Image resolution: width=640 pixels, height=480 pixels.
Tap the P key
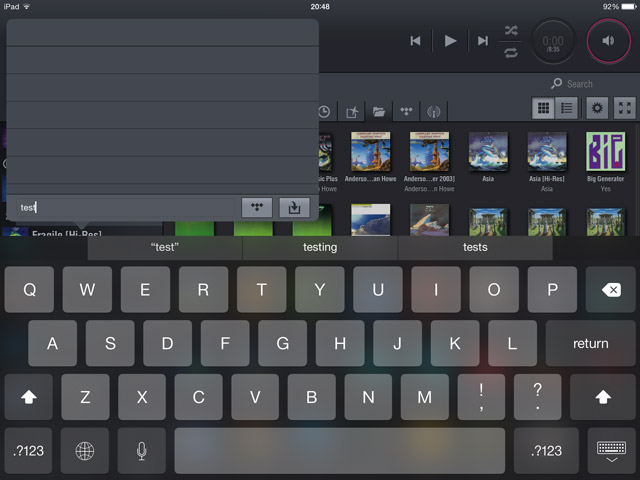pos(552,289)
